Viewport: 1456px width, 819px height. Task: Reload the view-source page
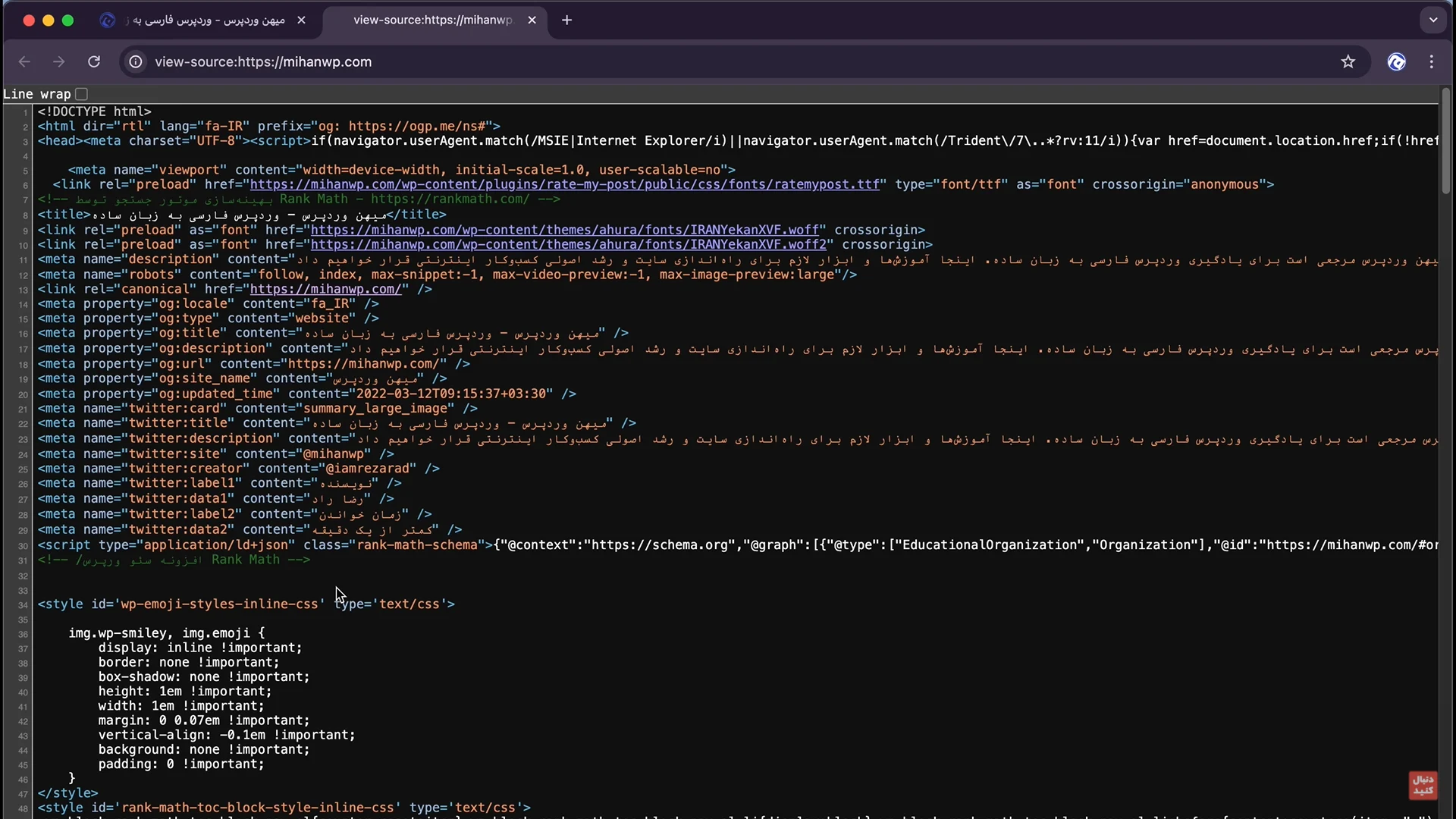[94, 62]
